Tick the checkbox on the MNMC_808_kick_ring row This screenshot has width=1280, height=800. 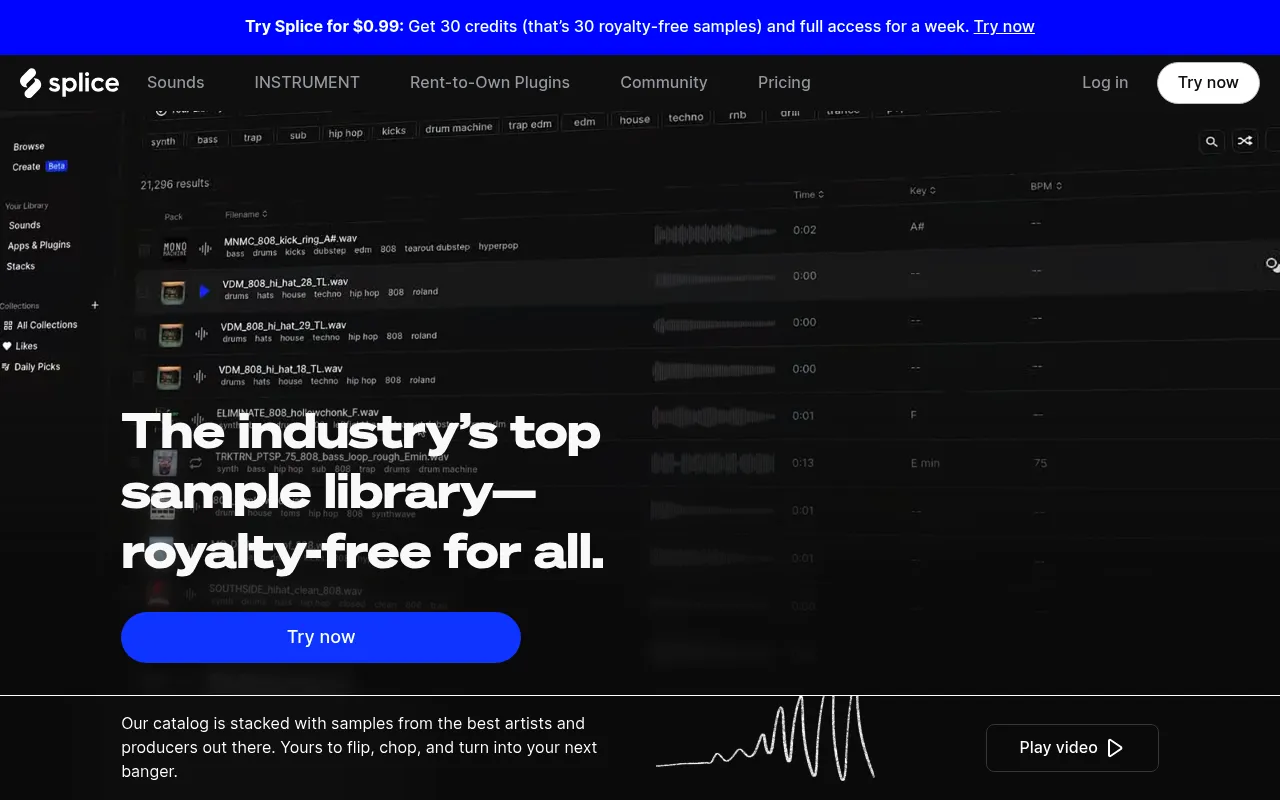[x=144, y=250]
